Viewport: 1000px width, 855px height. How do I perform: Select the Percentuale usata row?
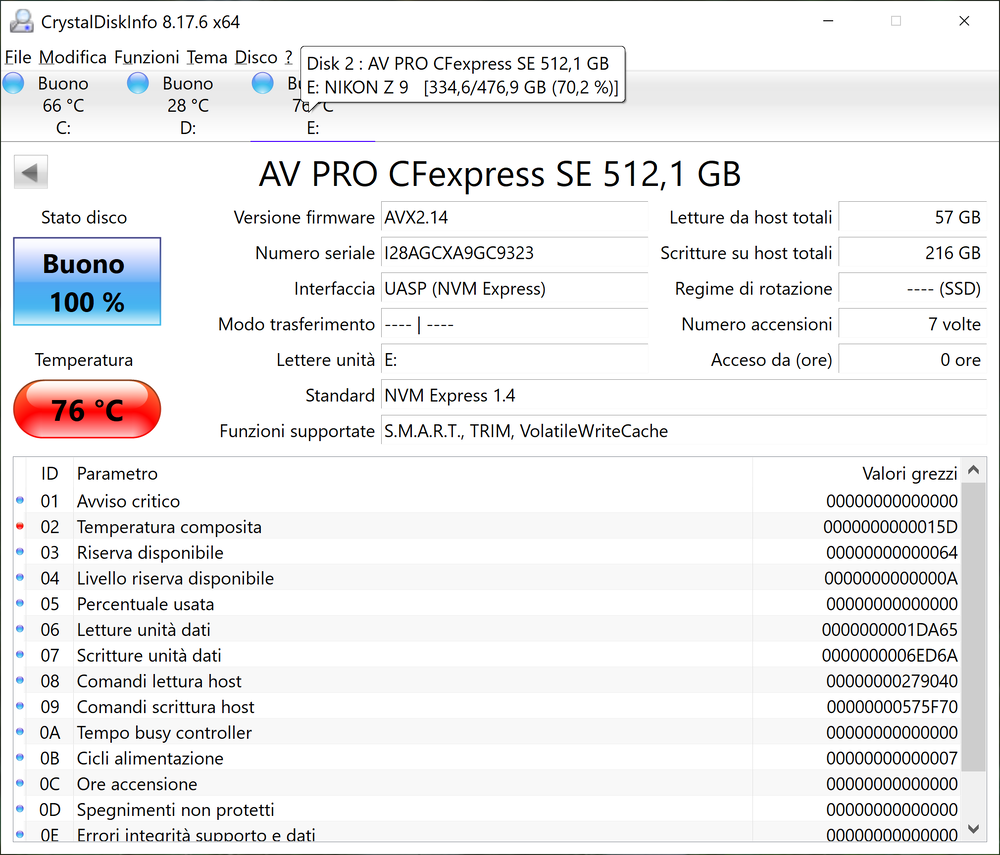click(x=487, y=604)
